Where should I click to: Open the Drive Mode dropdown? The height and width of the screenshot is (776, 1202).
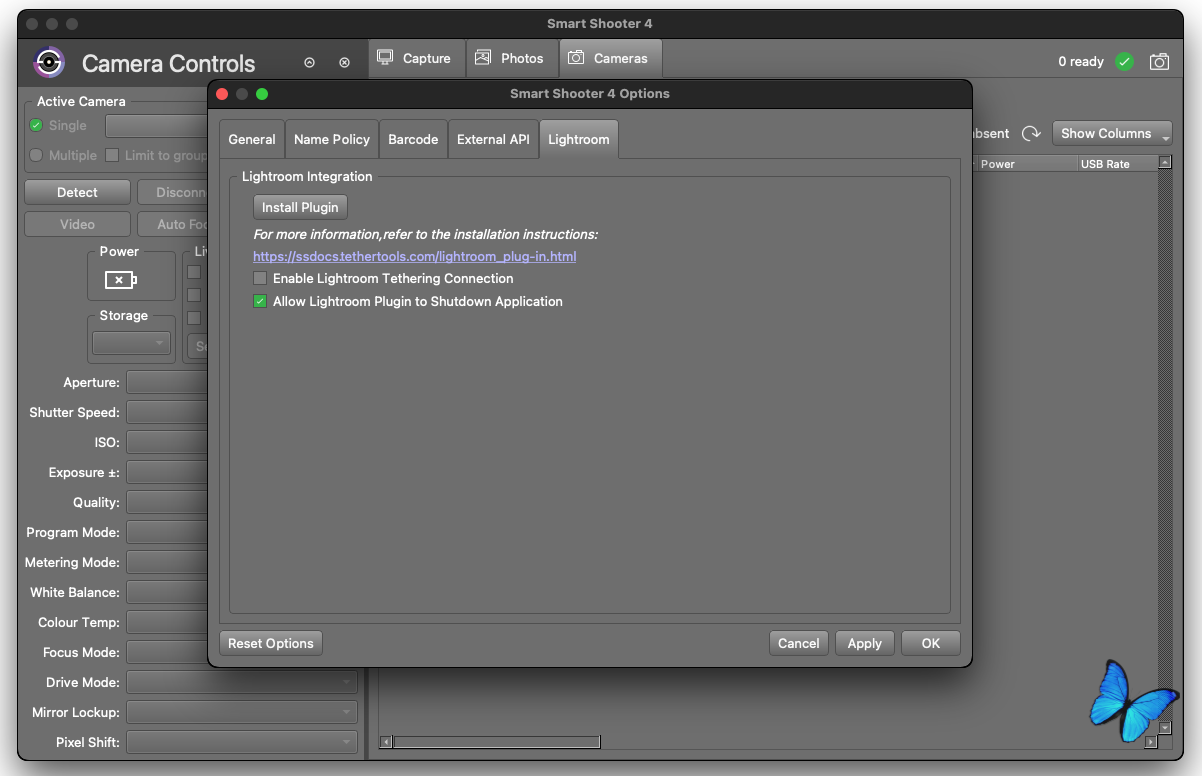[241, 682]
